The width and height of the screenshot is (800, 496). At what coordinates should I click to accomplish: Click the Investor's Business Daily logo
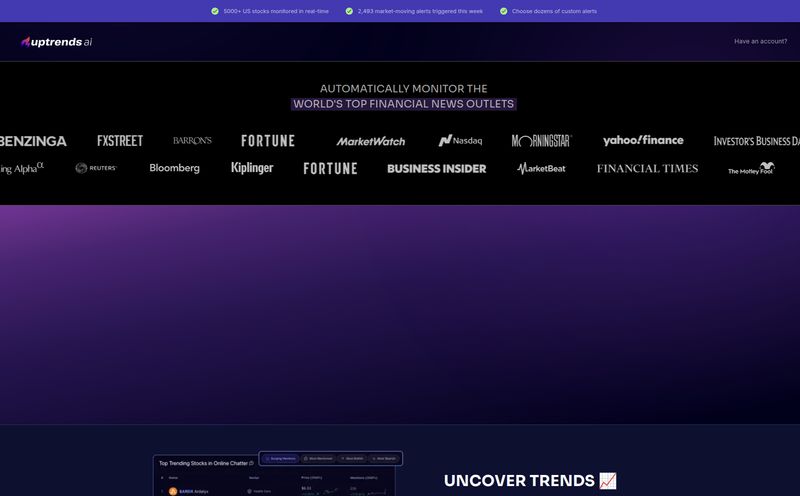tap(757, 141)
